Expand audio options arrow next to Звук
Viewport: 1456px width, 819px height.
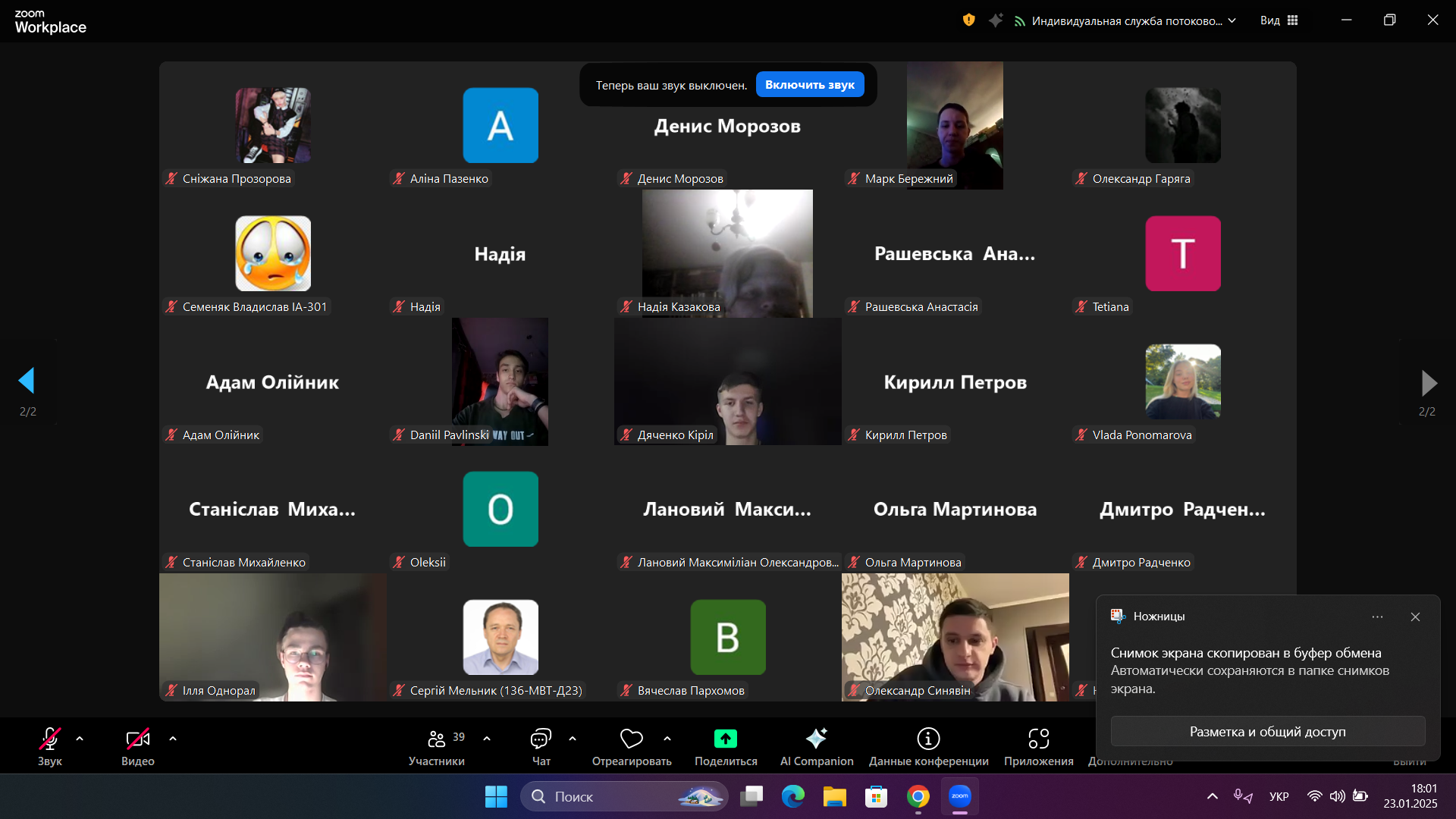point(80,739)
